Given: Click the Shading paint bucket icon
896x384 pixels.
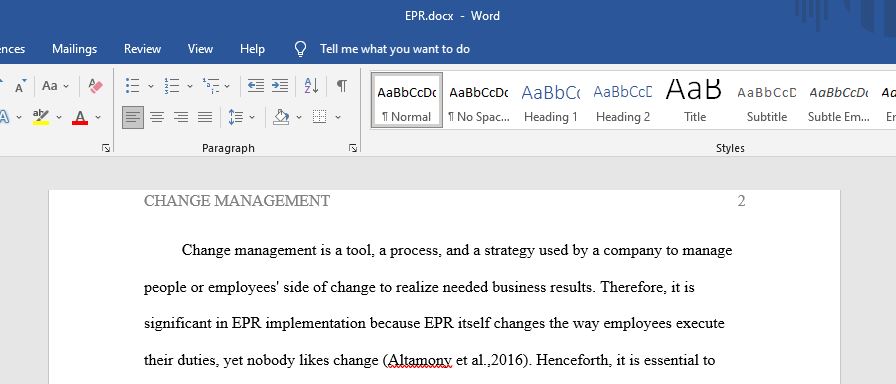Looking at the screenshot, I should pyautogui.click(x=281, y=117).
